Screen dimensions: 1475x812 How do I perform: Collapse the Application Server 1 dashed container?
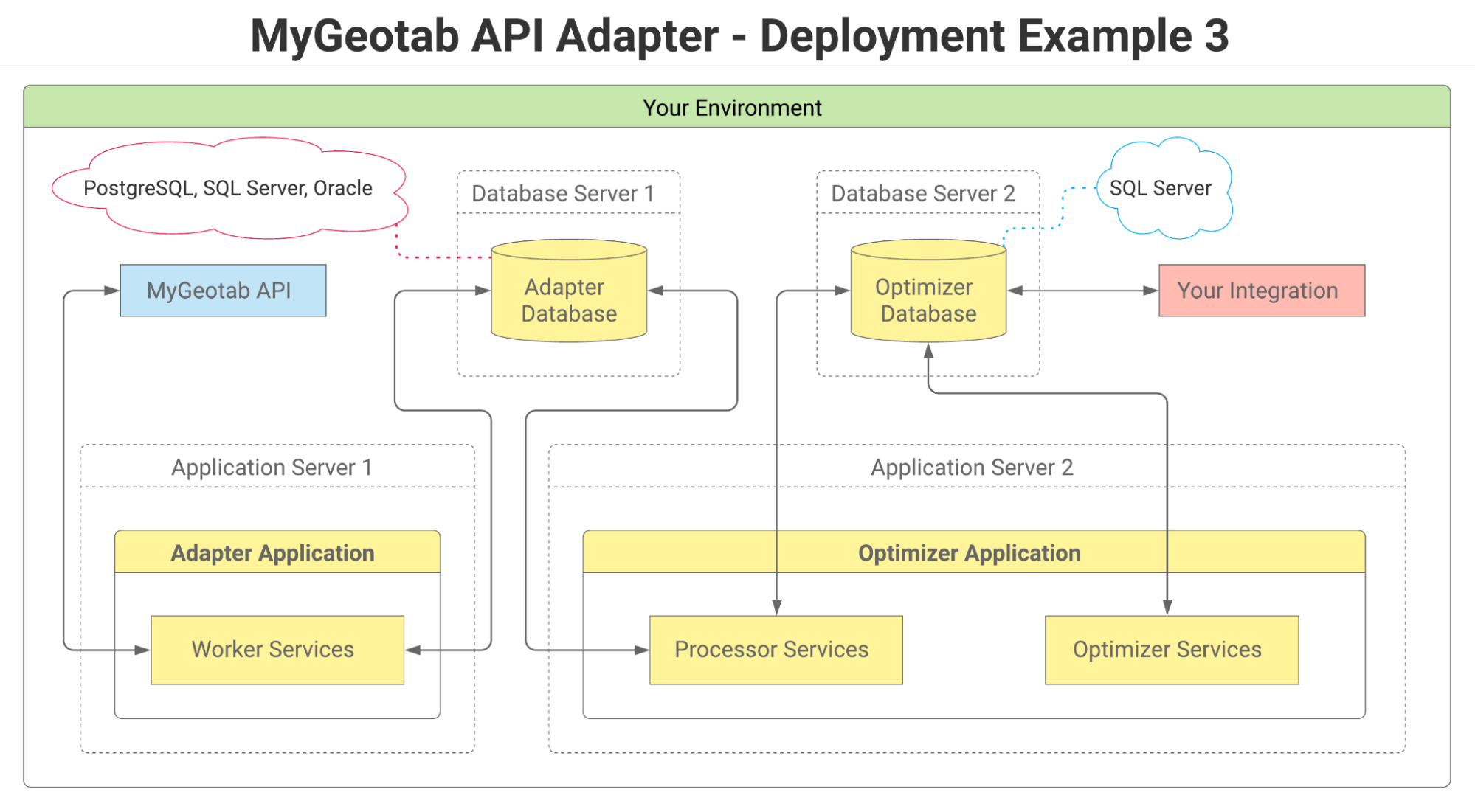272,466
